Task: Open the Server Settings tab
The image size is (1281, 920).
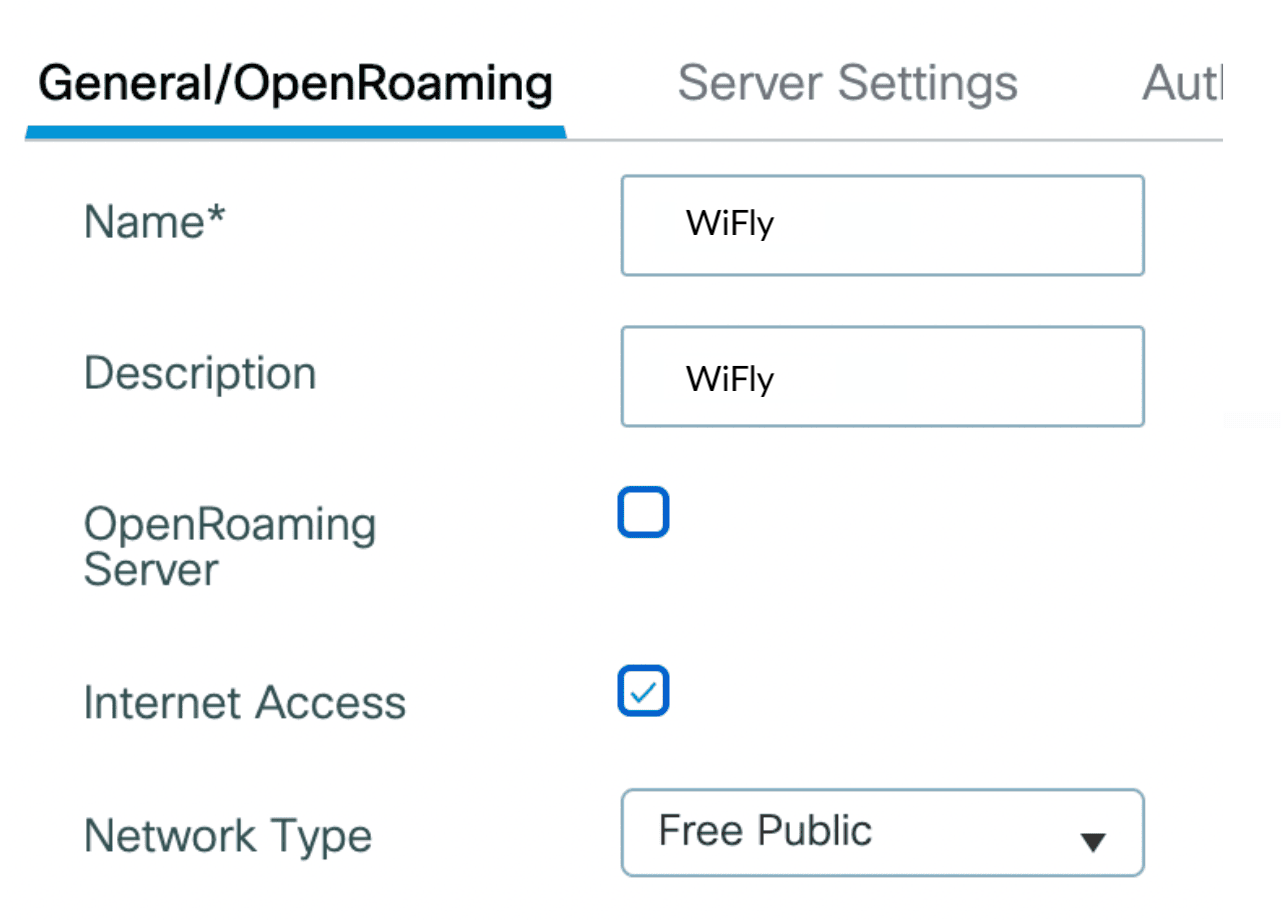Action: point(847,84)
